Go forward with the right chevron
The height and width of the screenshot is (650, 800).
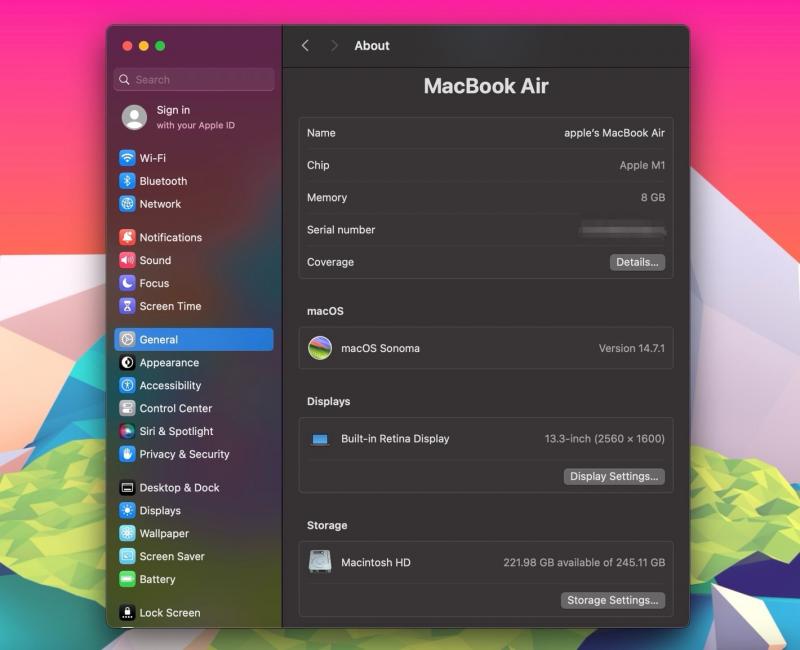[334, 45]
